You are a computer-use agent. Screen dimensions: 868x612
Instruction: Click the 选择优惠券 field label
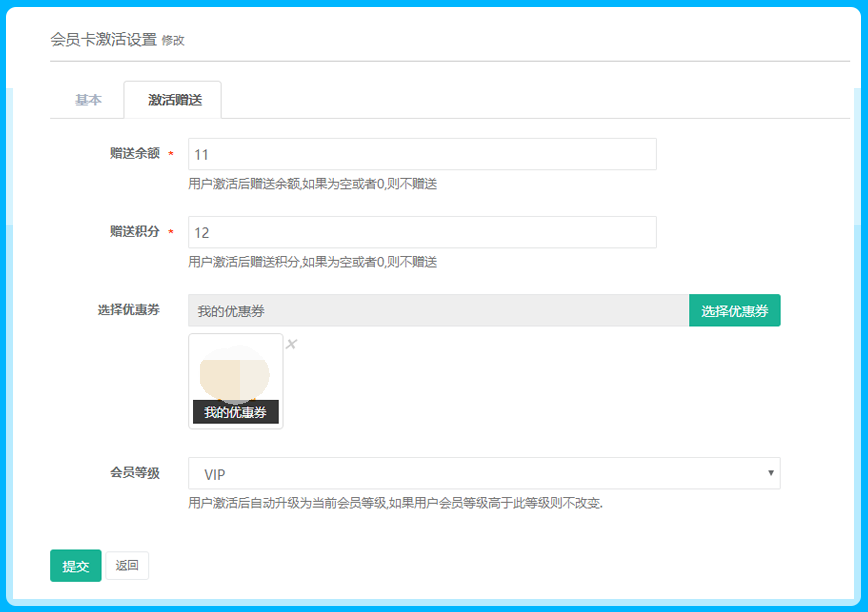pyautogui.click(x=129, y=310)
